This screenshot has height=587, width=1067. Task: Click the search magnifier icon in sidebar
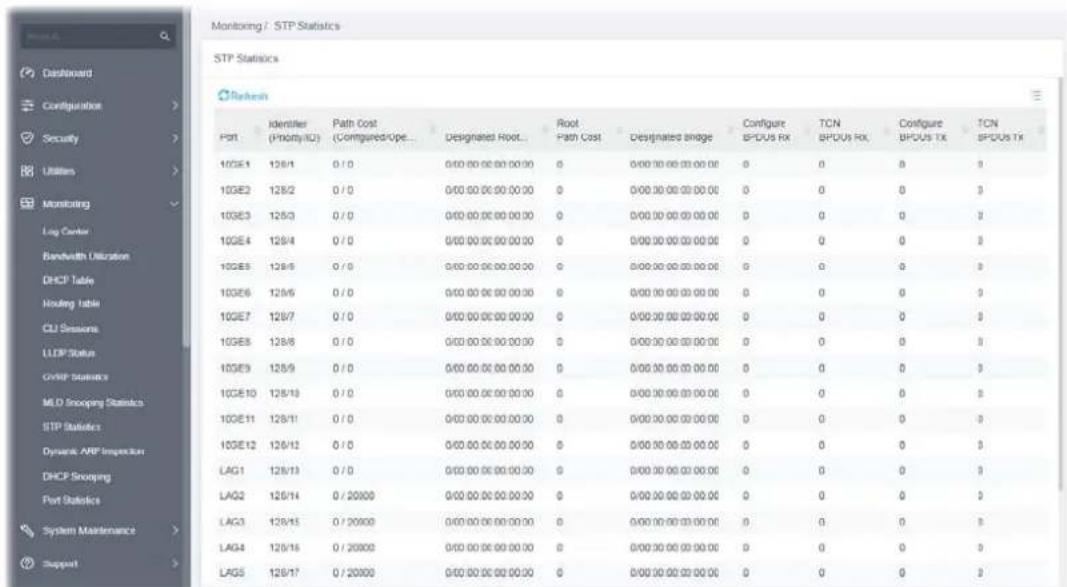click(165, 36)
